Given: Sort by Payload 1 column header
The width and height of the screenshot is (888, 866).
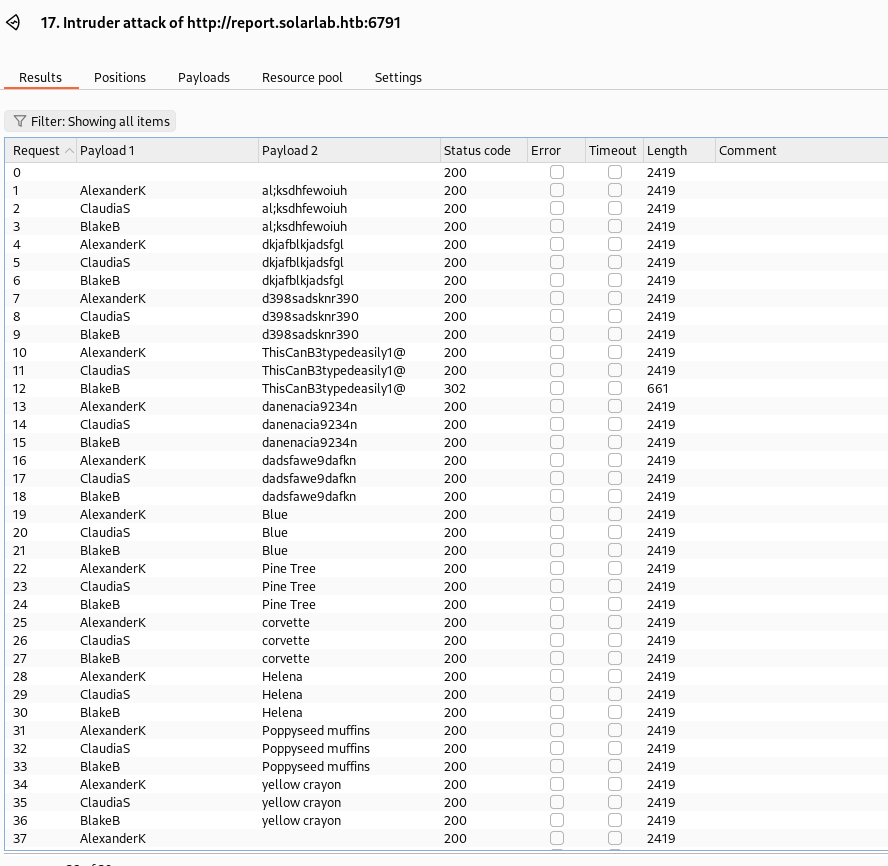Looking at the screenshot, I should click(x=107, y=151).
